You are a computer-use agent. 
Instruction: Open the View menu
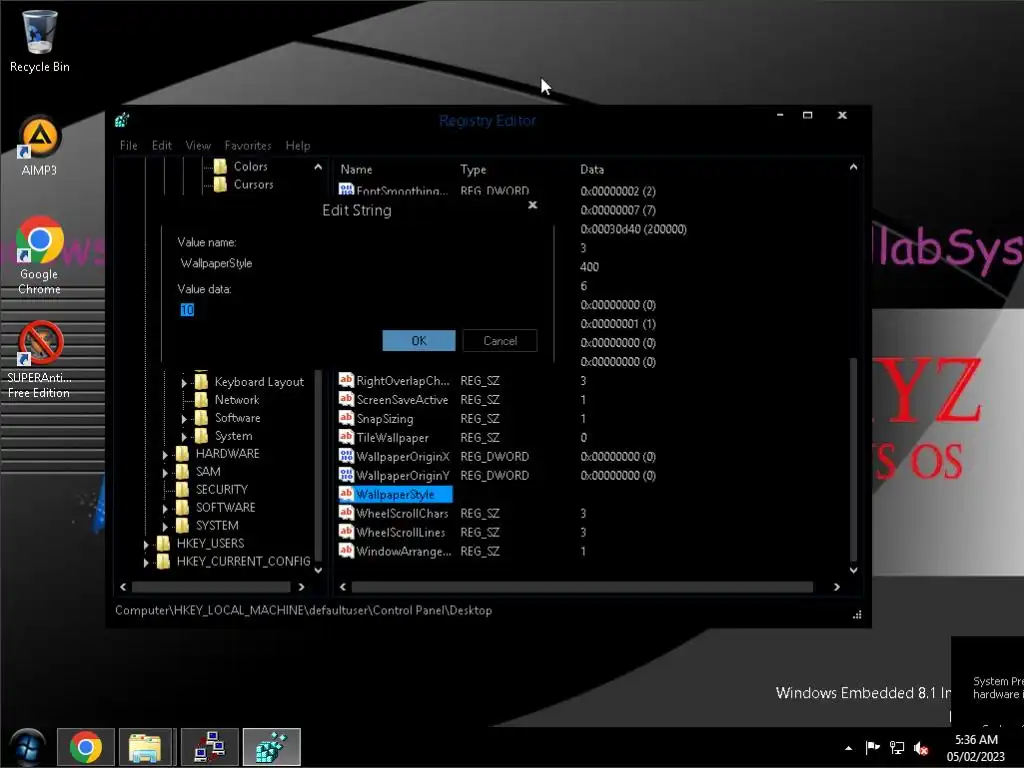click(x=198, y=146)
